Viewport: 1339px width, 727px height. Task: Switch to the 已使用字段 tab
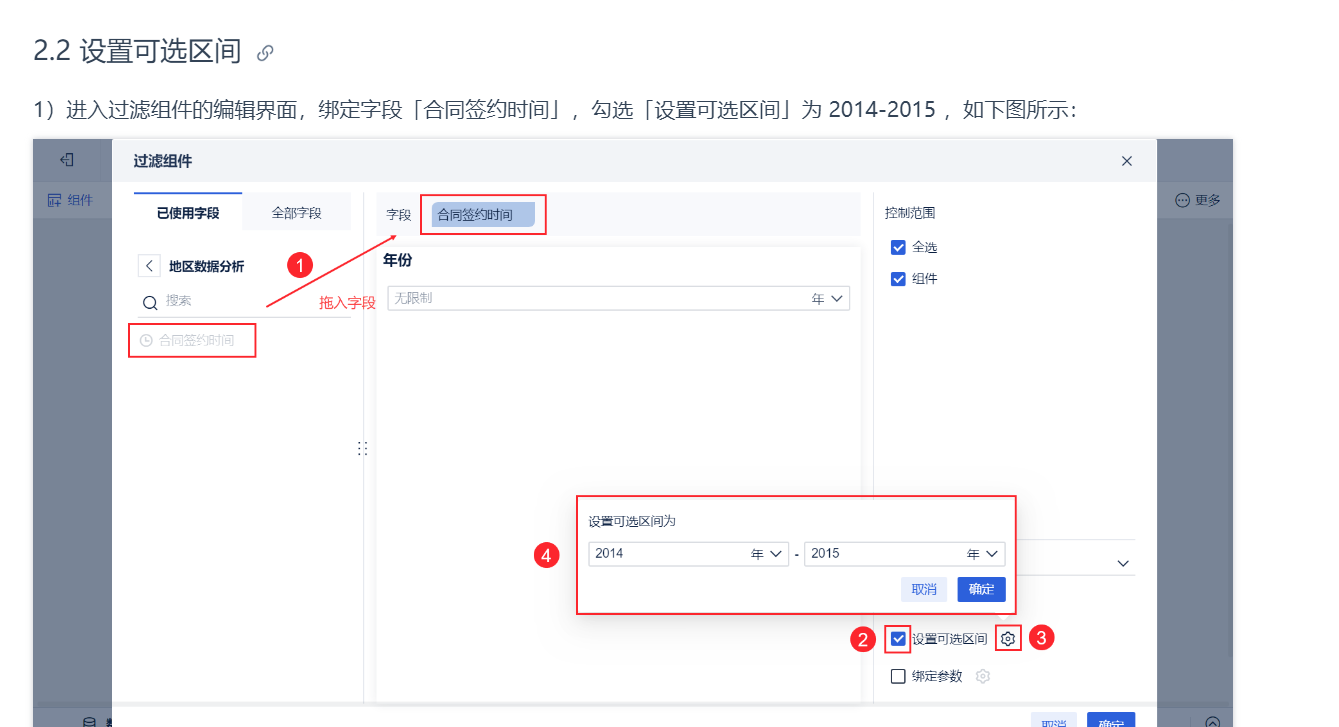(x=188, y=213)
